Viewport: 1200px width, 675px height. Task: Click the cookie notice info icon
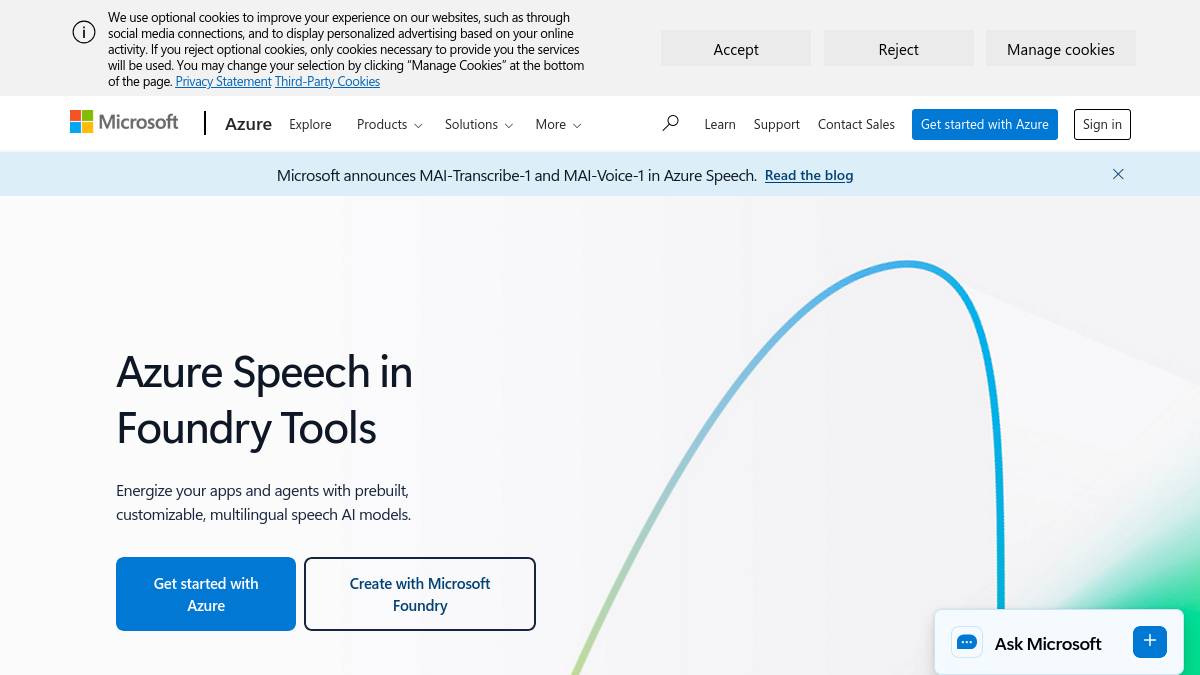(84, 32)
